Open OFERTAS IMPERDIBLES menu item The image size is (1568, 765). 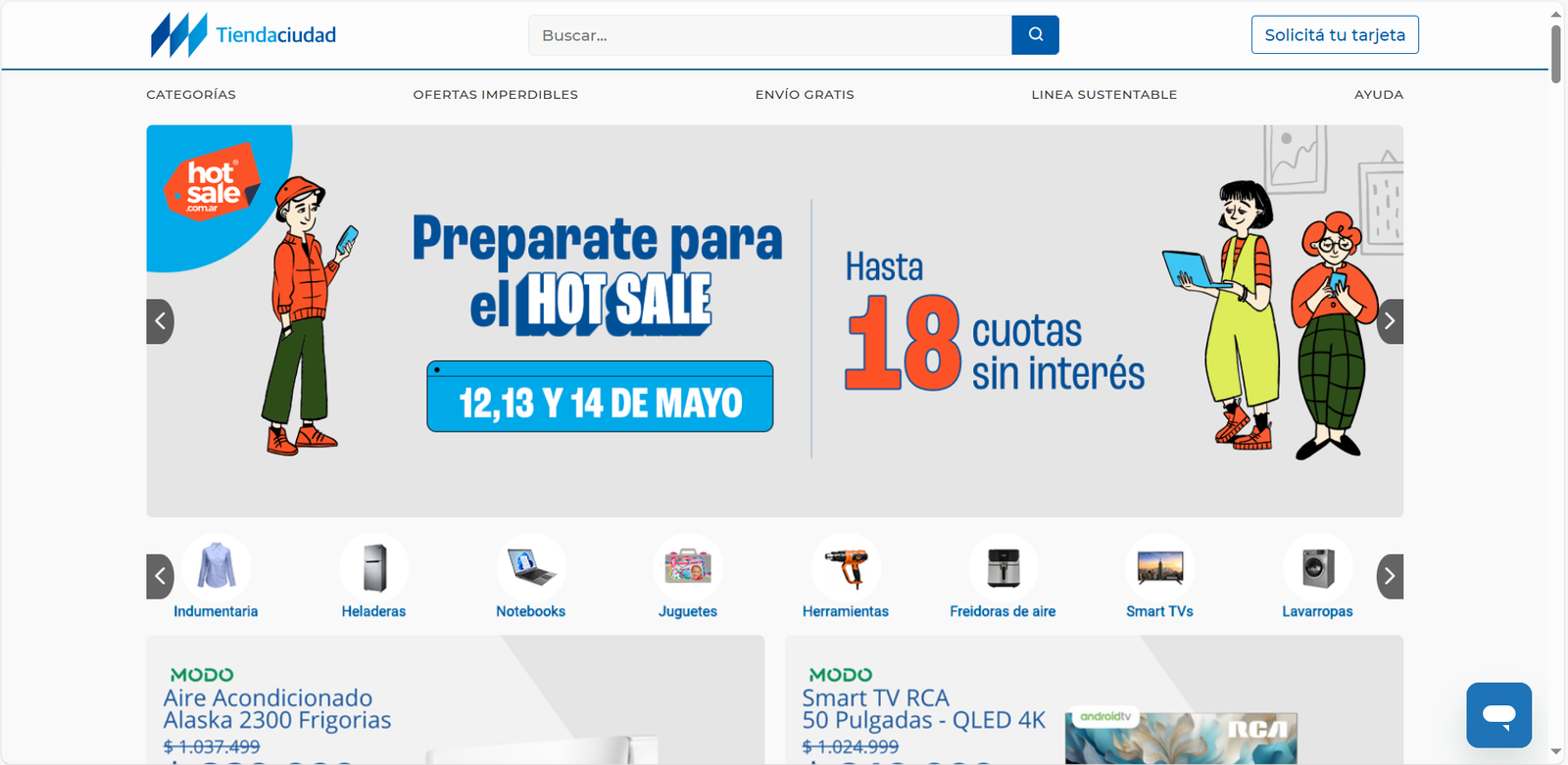tap(495, 95)
